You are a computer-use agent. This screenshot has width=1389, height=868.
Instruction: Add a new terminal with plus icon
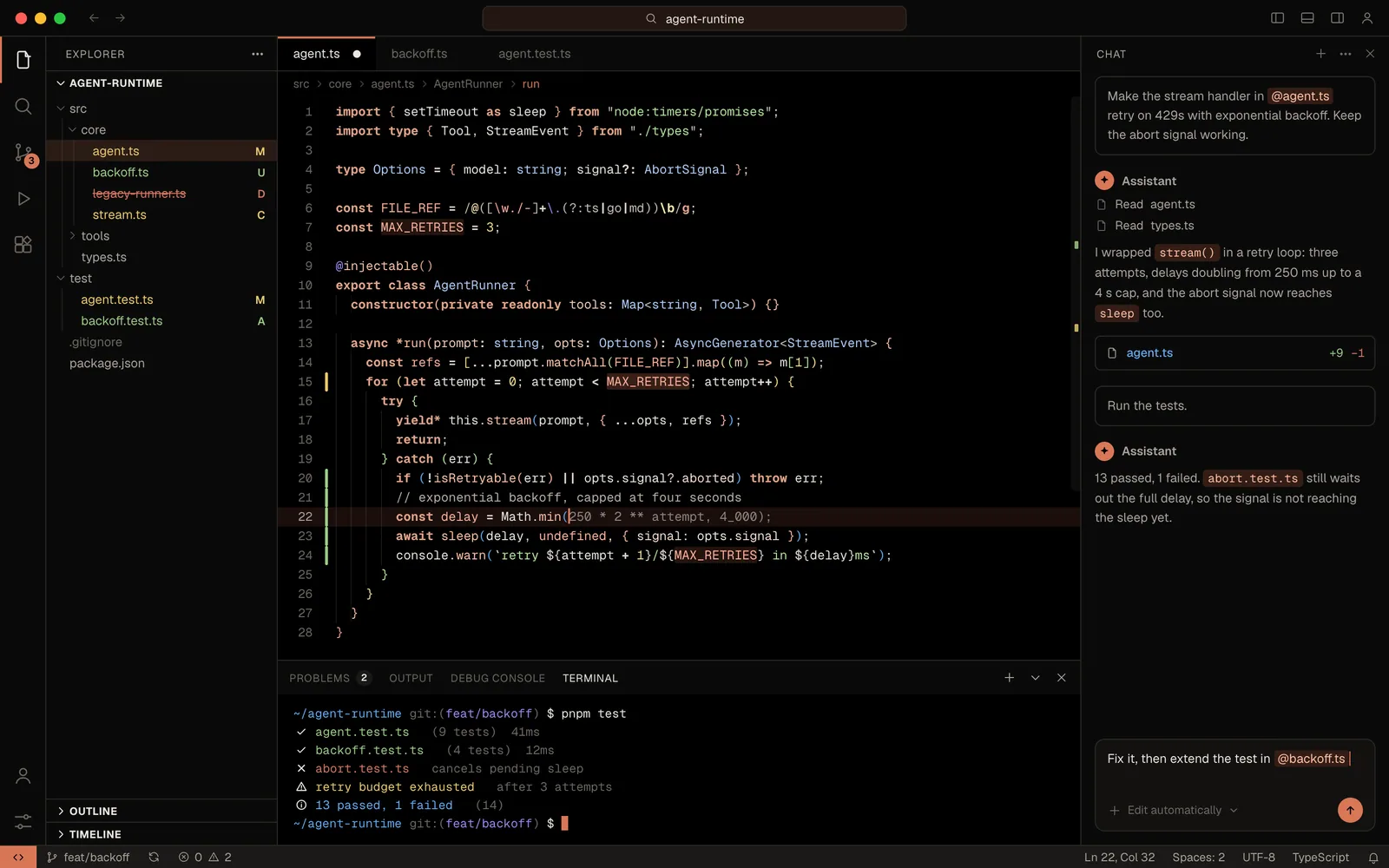click(1009, 678)
